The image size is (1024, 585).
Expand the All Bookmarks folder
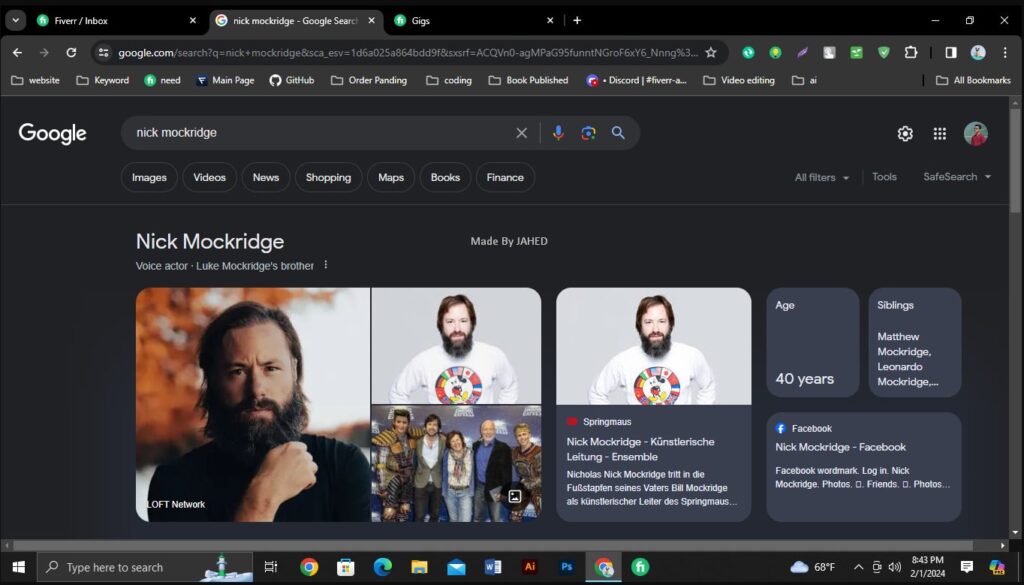coord(973,80)
